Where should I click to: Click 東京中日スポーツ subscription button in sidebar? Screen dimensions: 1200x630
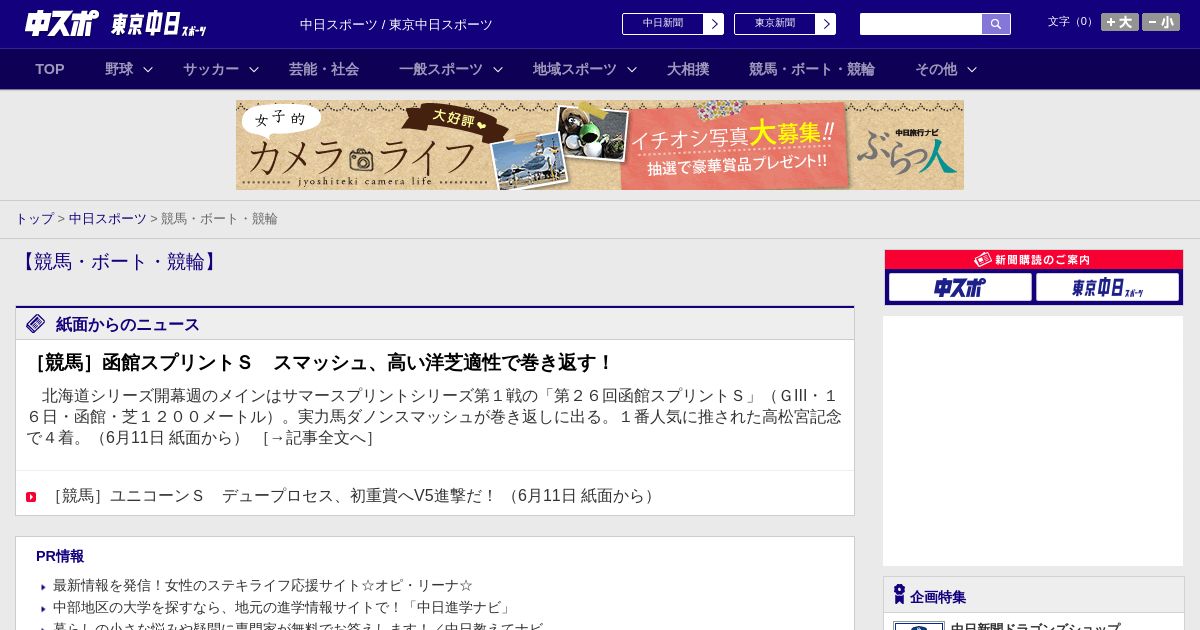tap(1107, 288)
